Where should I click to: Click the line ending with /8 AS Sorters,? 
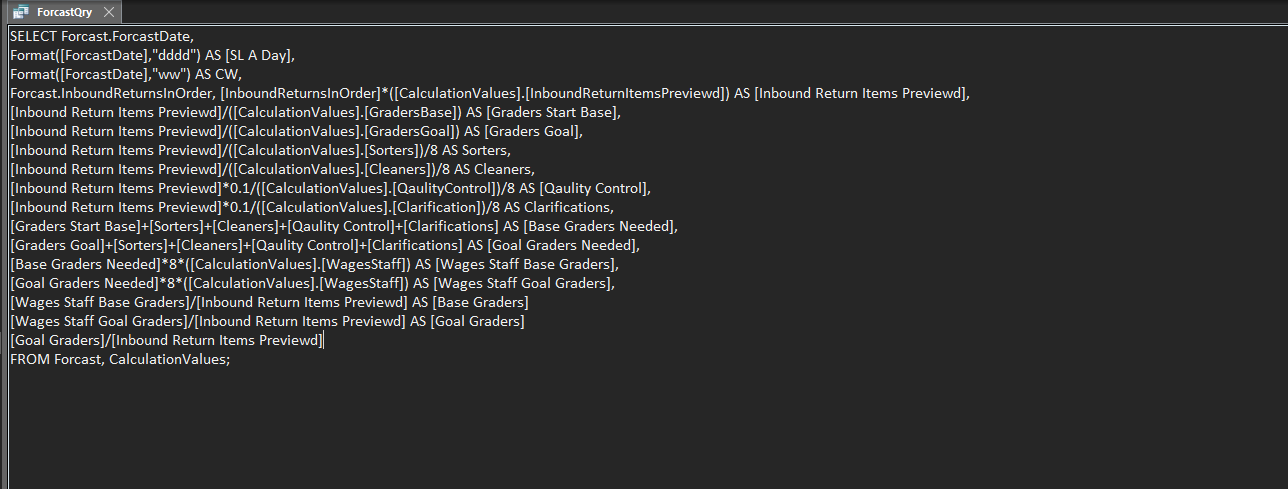pos(260,150)
